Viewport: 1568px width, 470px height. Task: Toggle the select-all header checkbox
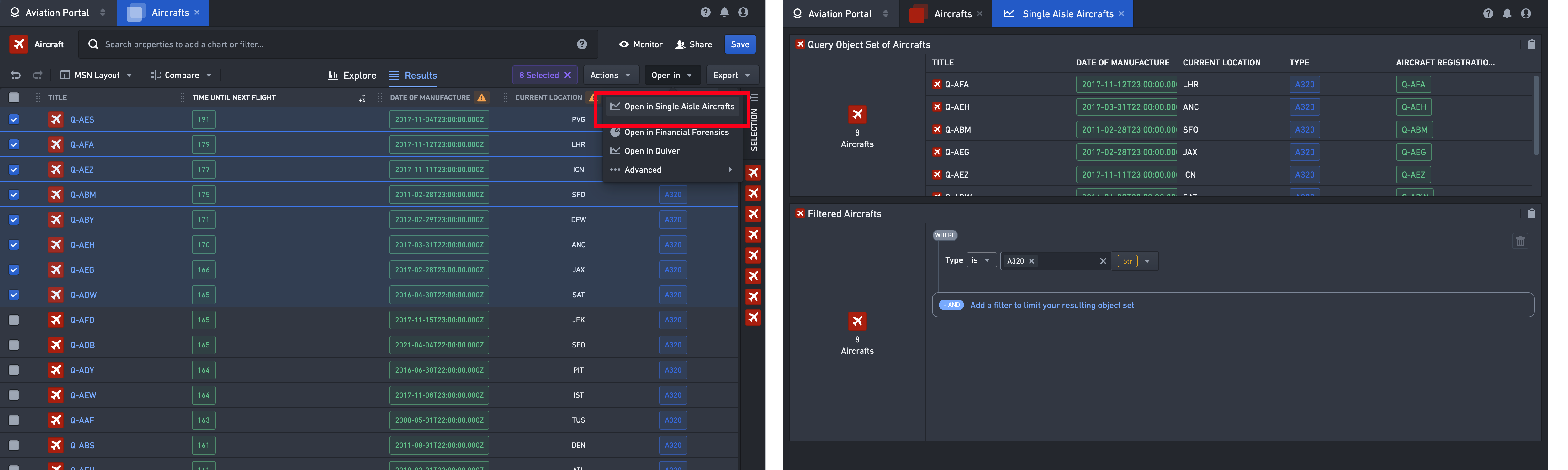click(x=14, y=97)
